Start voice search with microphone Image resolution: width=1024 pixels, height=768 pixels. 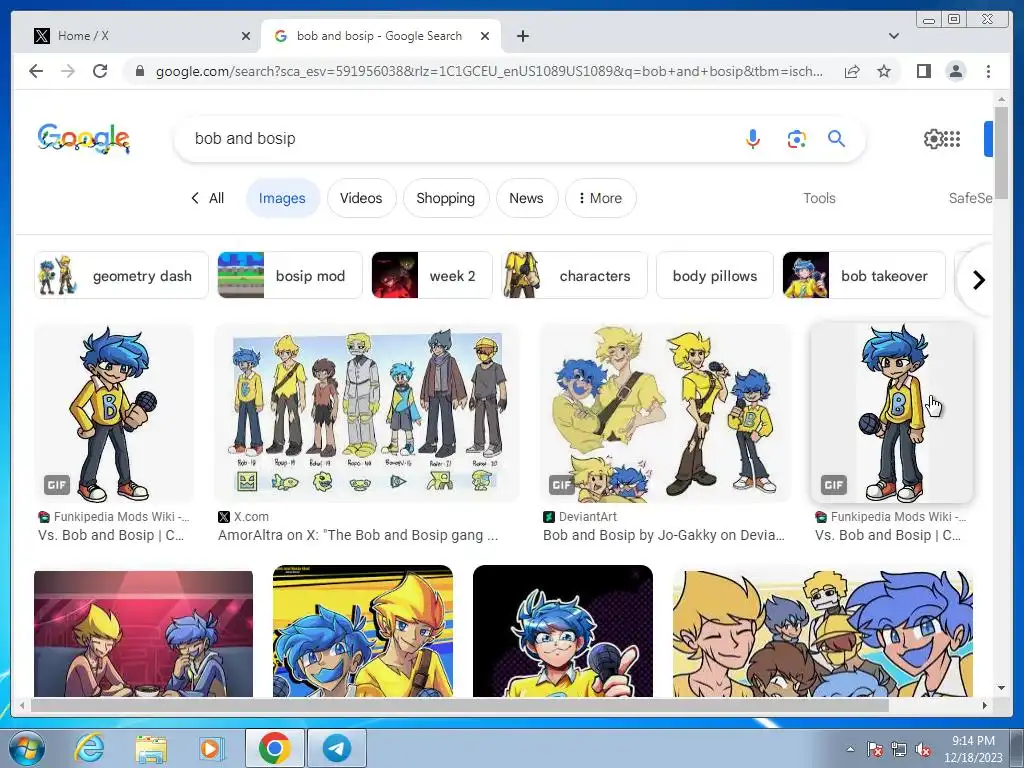pos(752,138)
